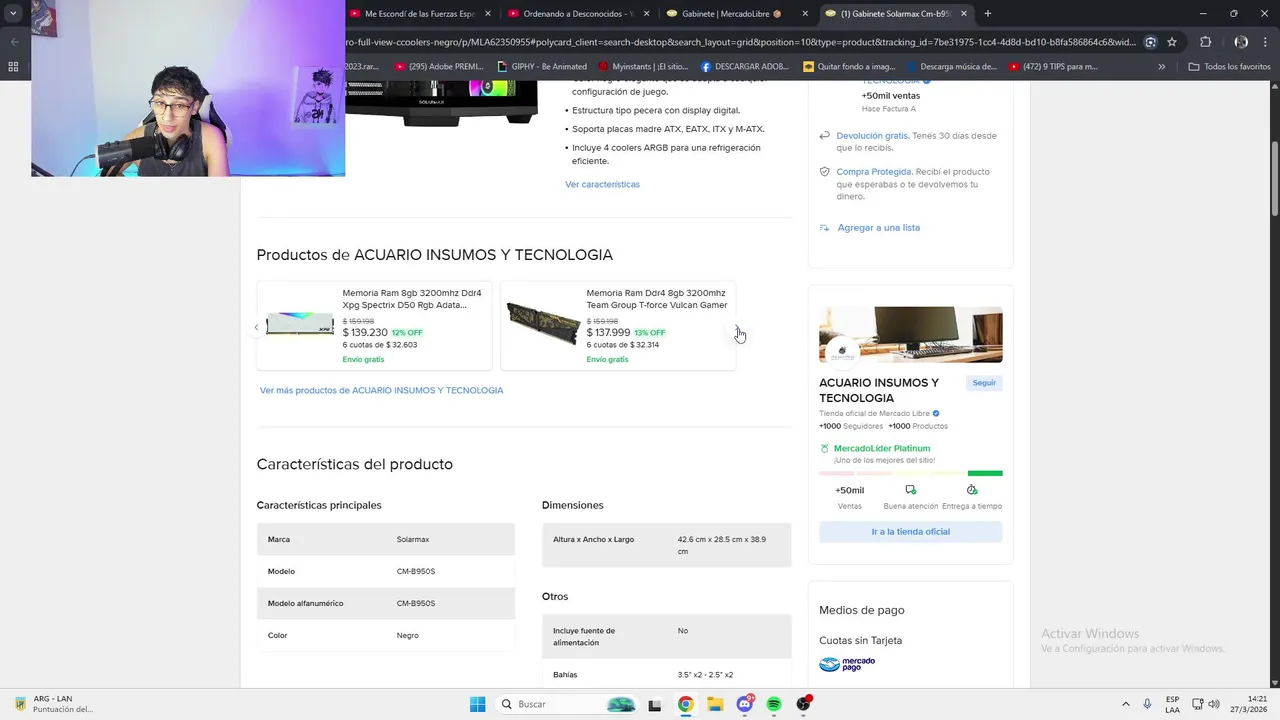This screenshot has width=1280, height=720.
Task: Open the Windows Start menu
Action: click(x=478, y=704)
